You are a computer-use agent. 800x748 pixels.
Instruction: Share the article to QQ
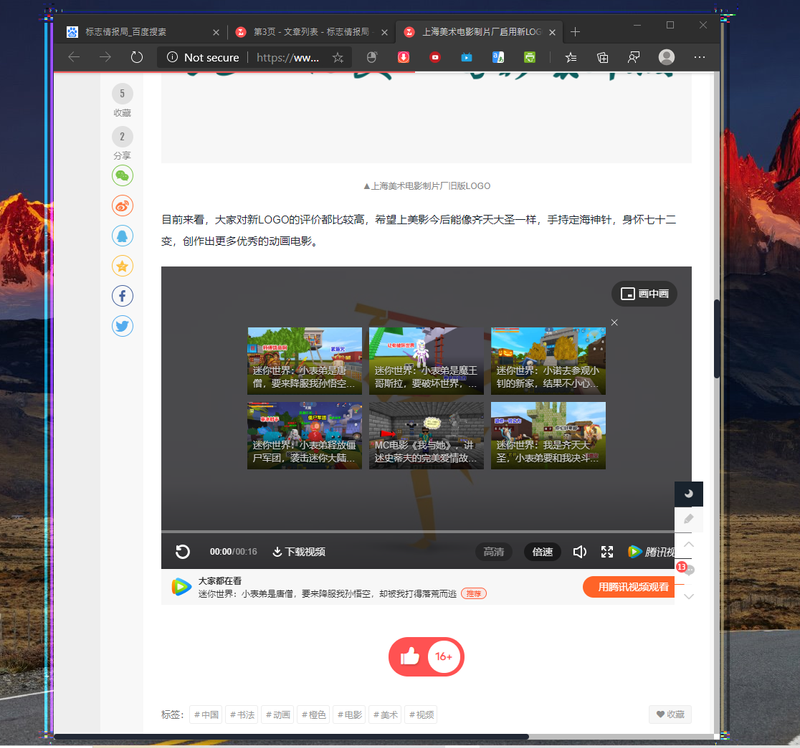[122, 236]
